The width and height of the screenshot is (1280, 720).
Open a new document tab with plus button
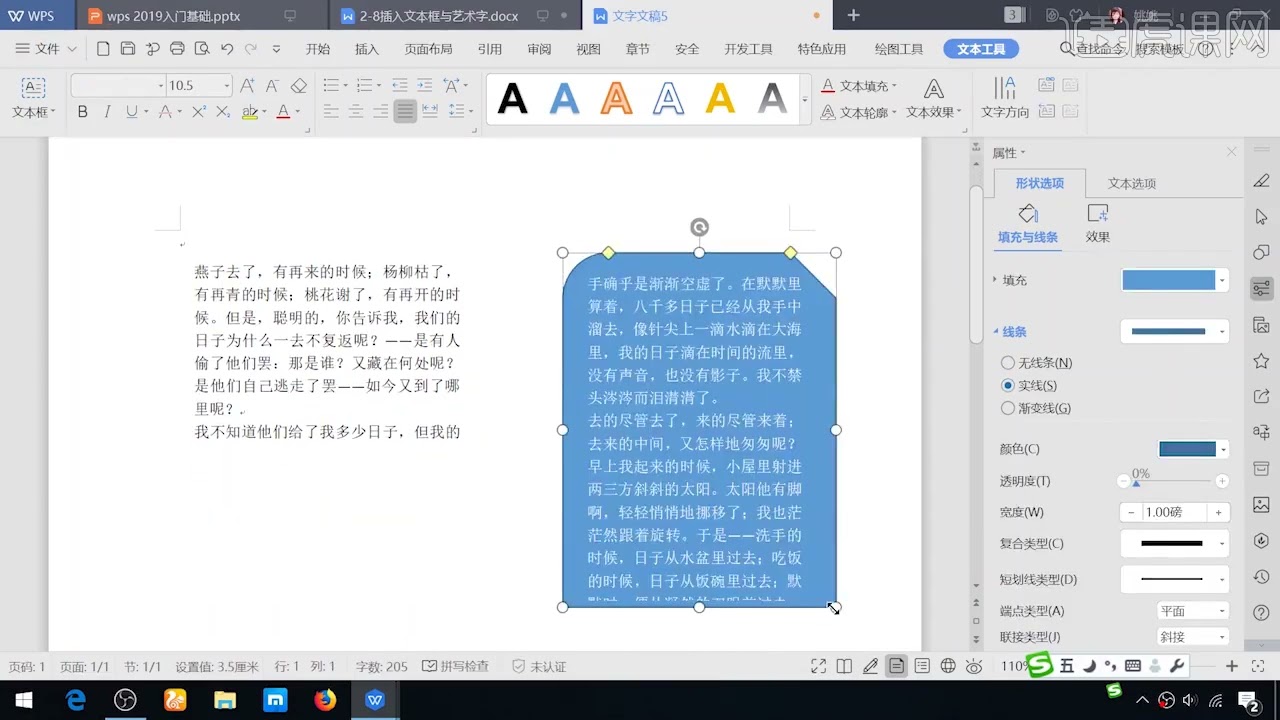[853, 15]
